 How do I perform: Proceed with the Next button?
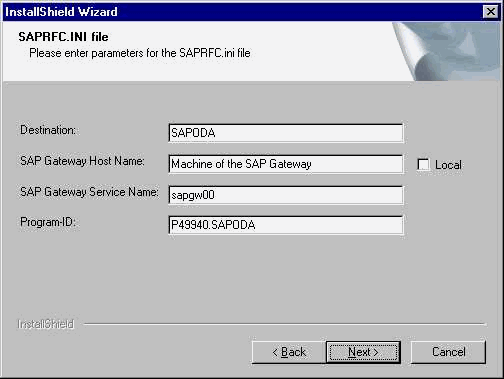tap(363, 352)
